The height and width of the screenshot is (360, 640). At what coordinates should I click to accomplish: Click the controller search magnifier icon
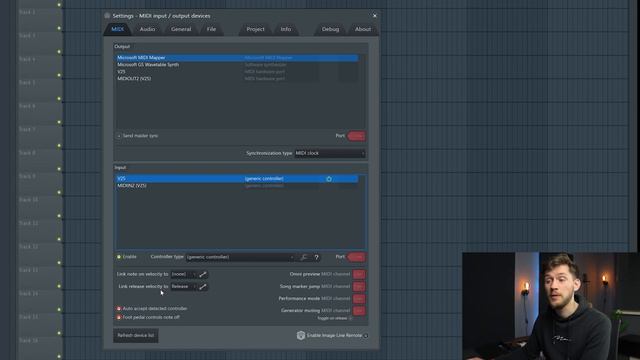304,257
